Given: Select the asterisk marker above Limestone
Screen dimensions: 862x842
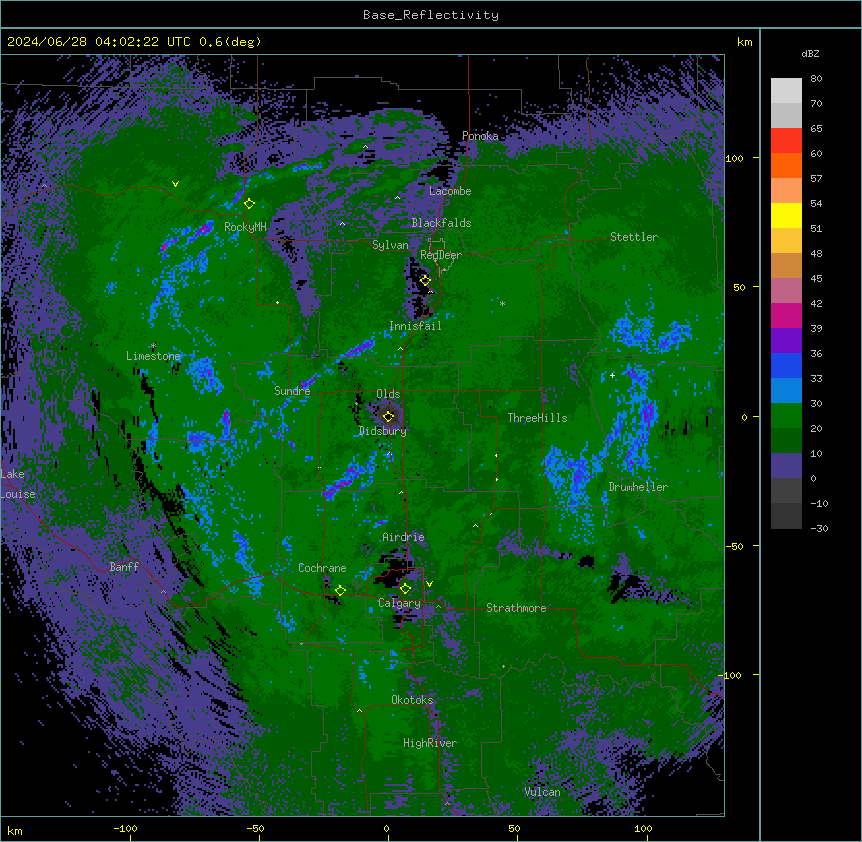Looking at the screenshot, I should coord(153,346).
